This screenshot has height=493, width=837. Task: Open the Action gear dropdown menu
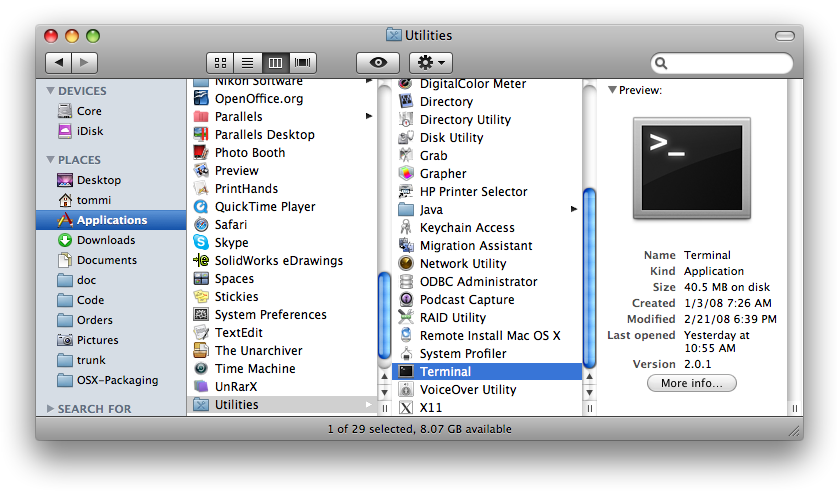[431, 63]
